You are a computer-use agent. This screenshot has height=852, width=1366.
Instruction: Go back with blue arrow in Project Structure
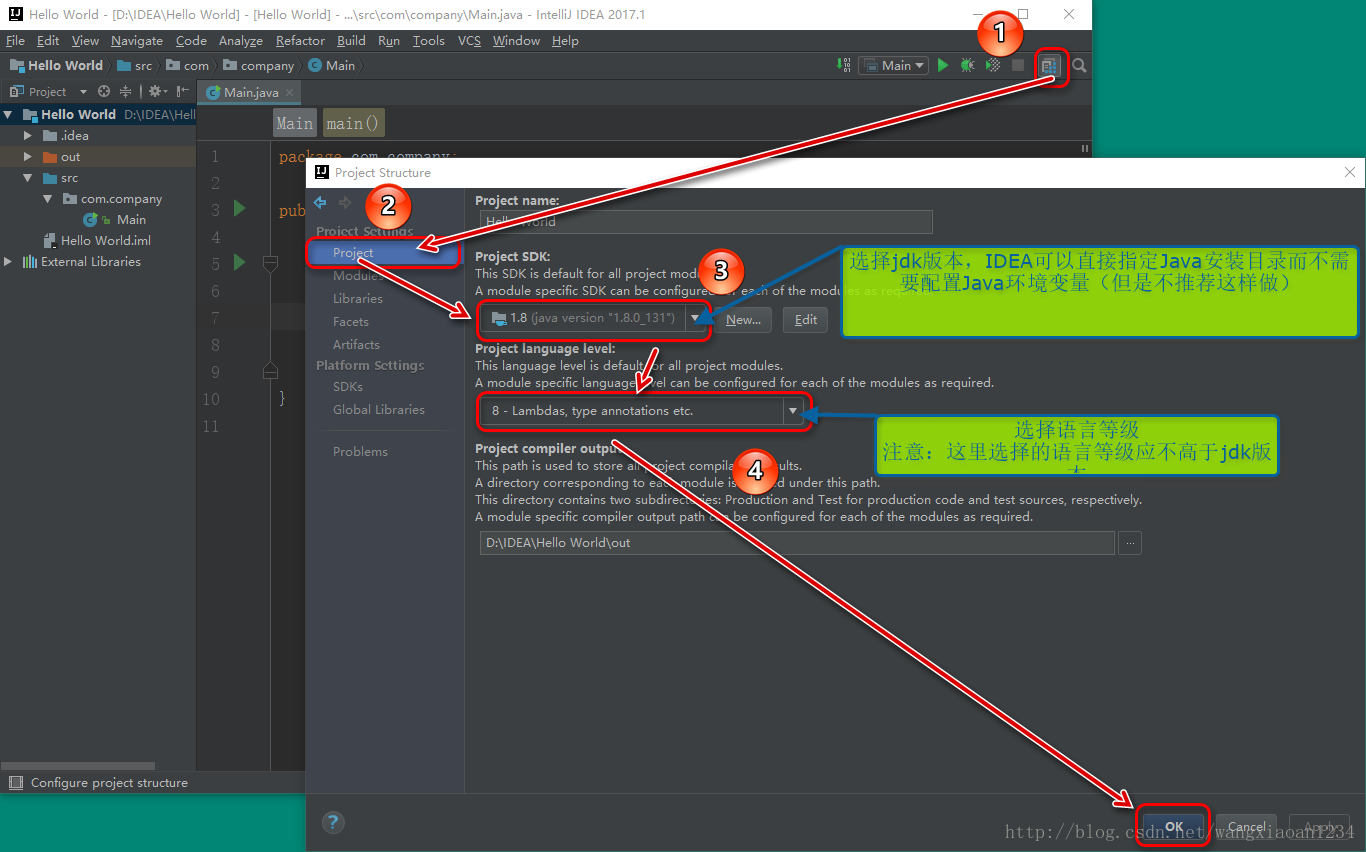click(320, 202)
